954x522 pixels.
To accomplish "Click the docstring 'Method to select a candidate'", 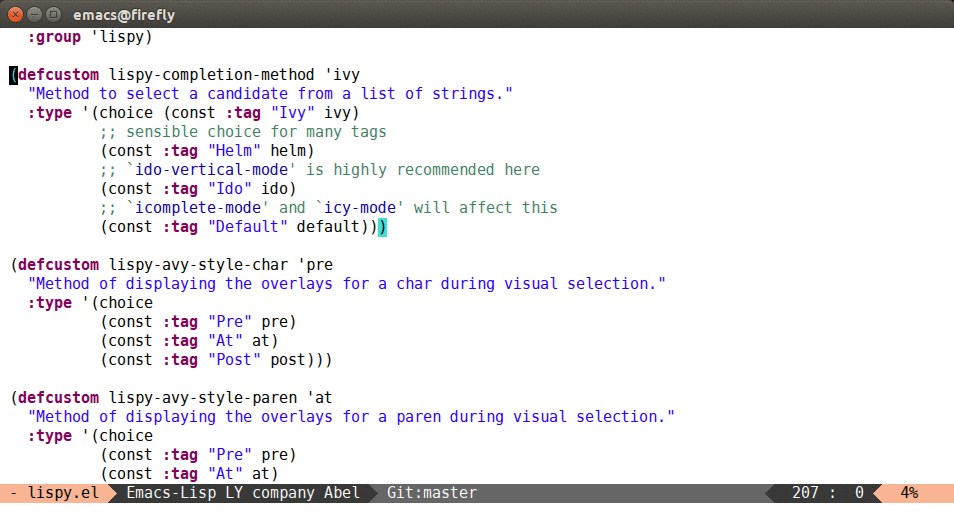I will tap(270, 94).
